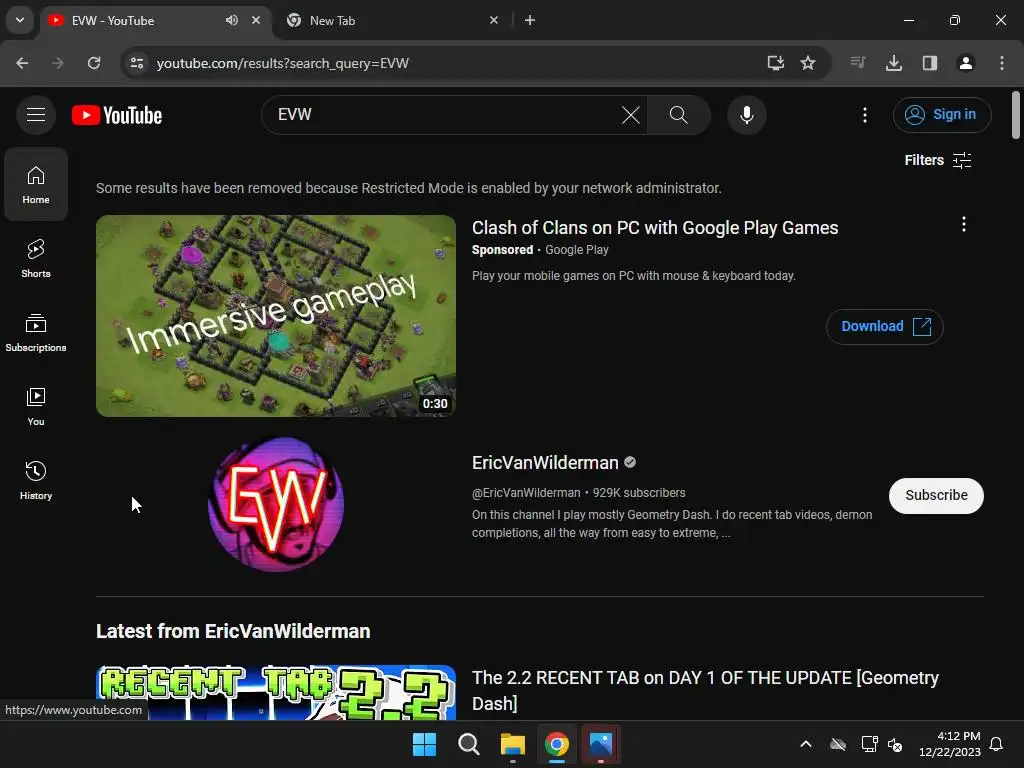
Task: Open the sponsored ad's three-dot options
Action: pos(963,225)
